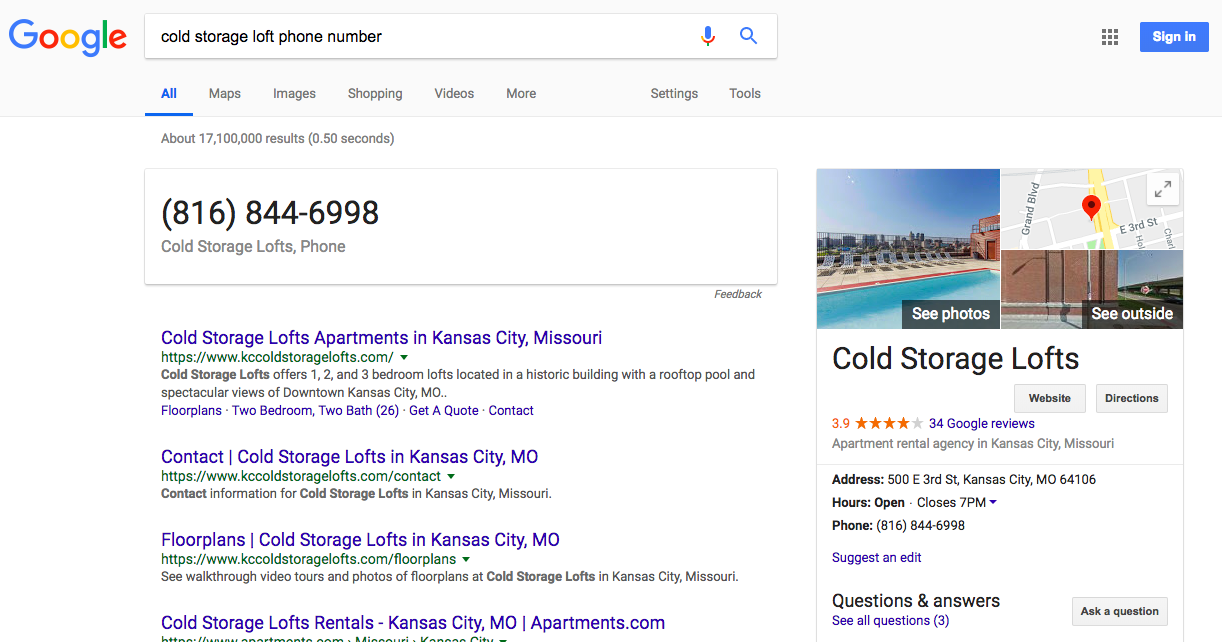This screenshot has height=642, width=1222.
Task: View the See outside street thumbnail
Action: tap(1092, 290)
